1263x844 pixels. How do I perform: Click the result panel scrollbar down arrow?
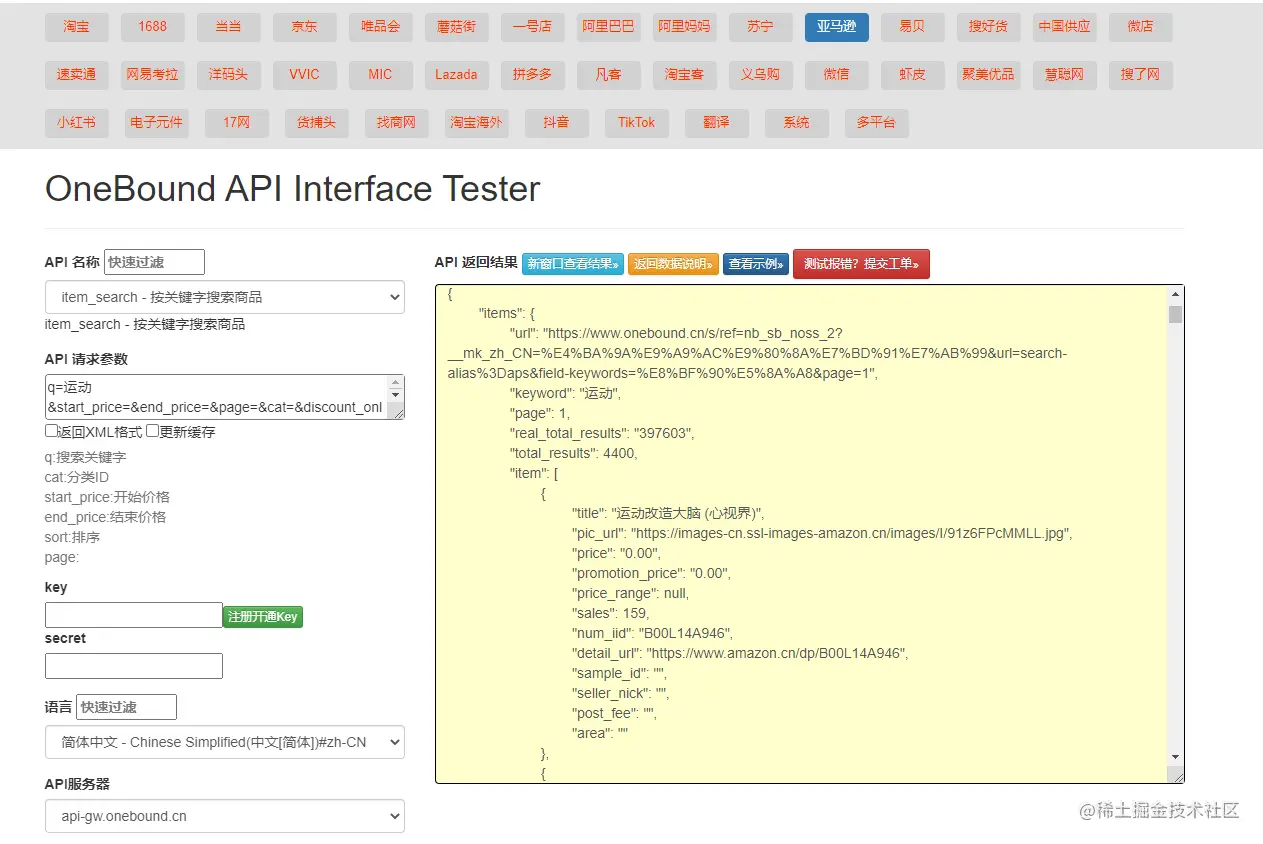pyautogui.click(x=1175, y=757)
